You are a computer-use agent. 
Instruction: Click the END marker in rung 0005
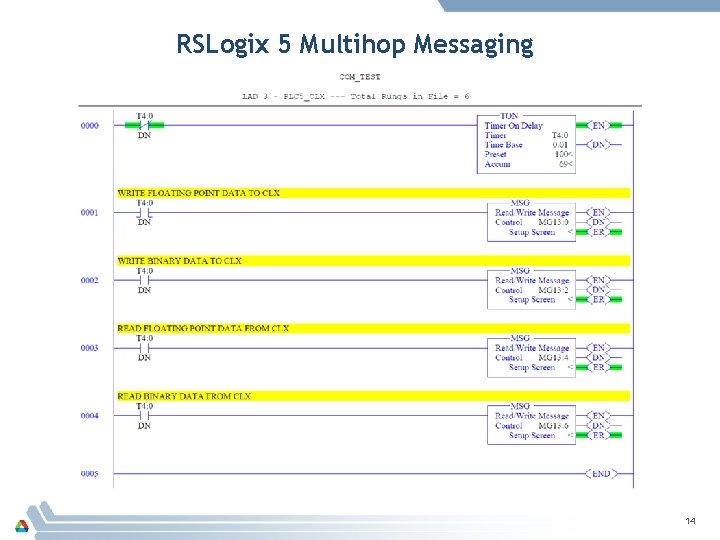[602, 473]
